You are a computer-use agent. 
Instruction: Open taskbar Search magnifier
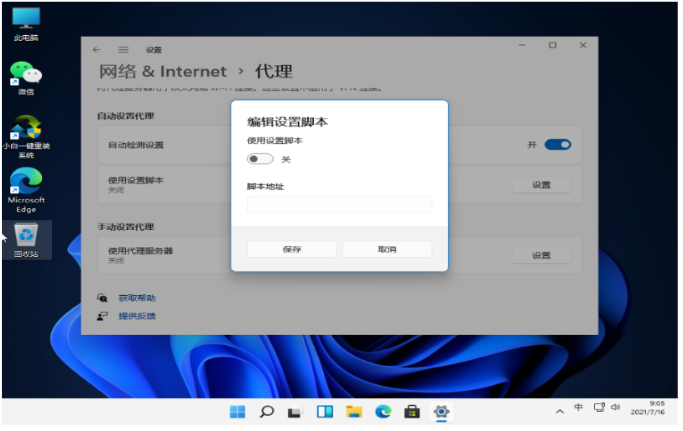click(x=267, y=413)
